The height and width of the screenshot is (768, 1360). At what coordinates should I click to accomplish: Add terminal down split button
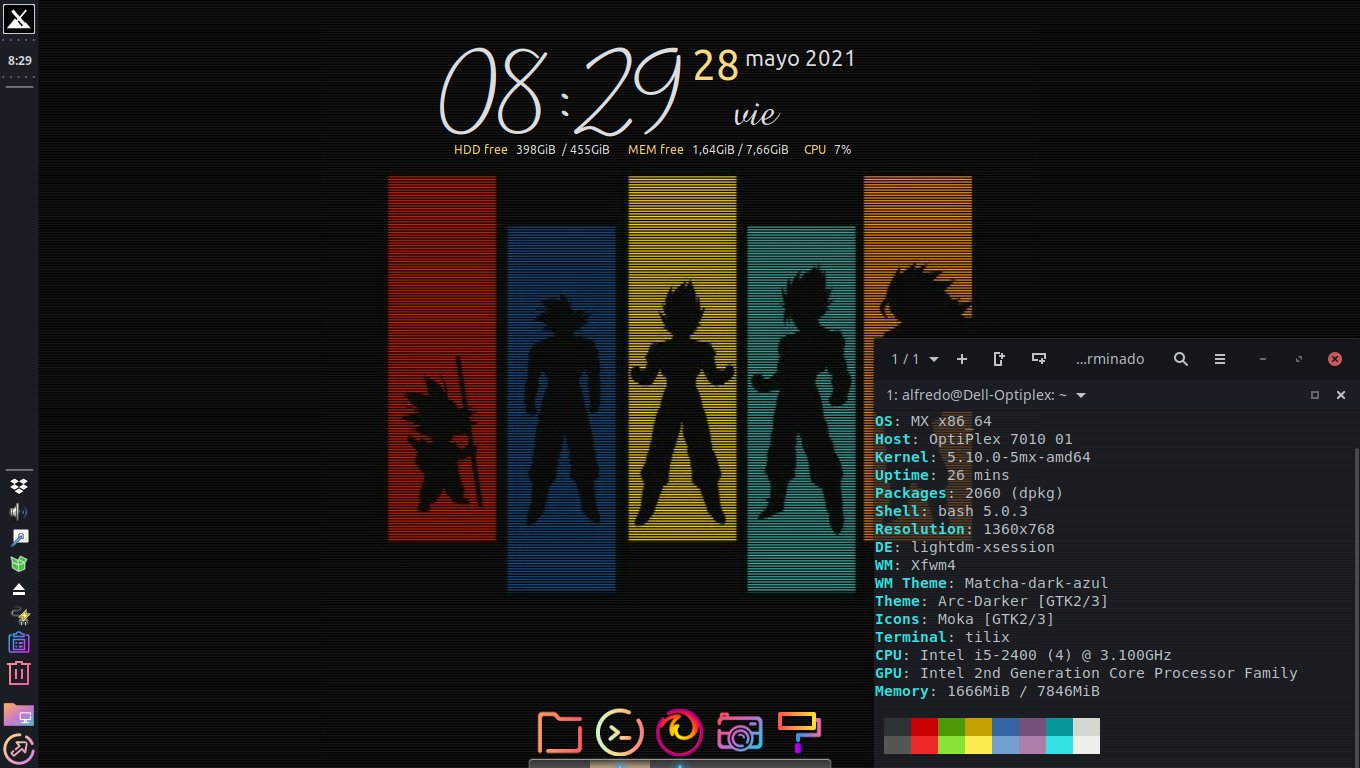pos(1039,359)
